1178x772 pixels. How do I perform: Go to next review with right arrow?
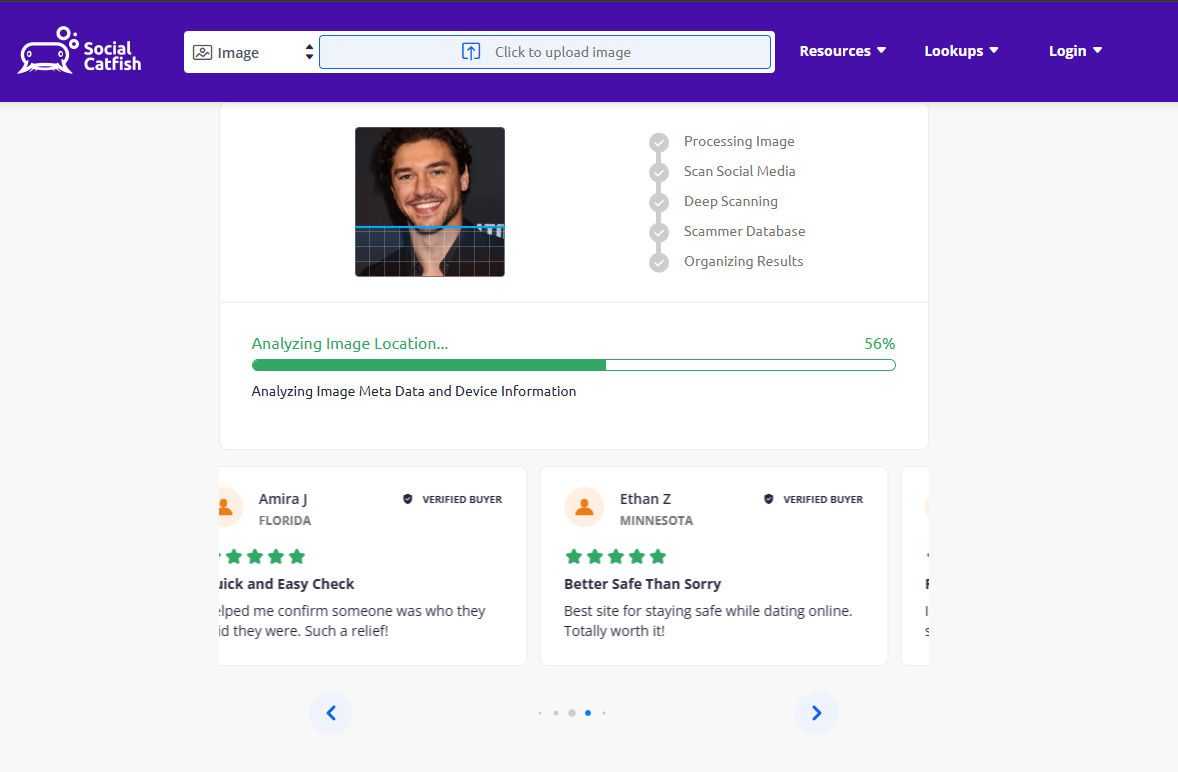pos(817,713)
